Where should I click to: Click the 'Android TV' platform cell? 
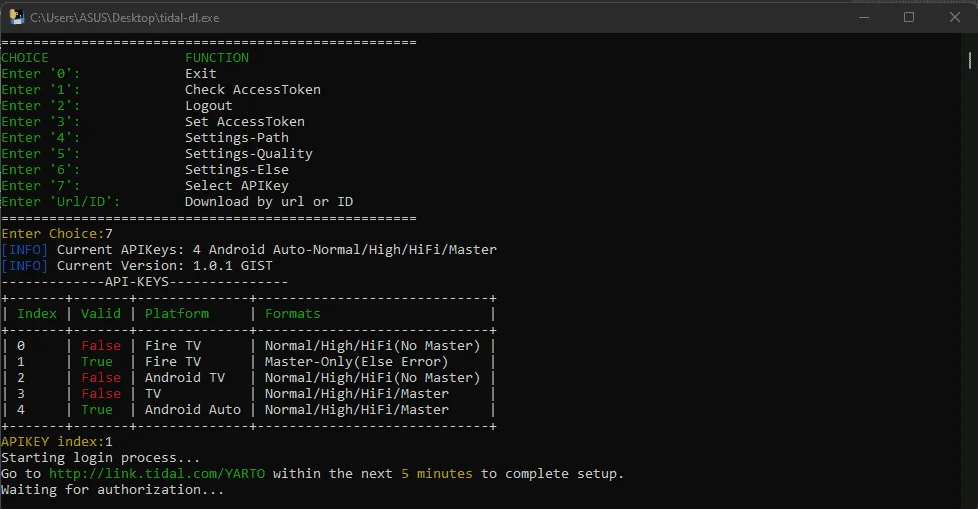185,378
